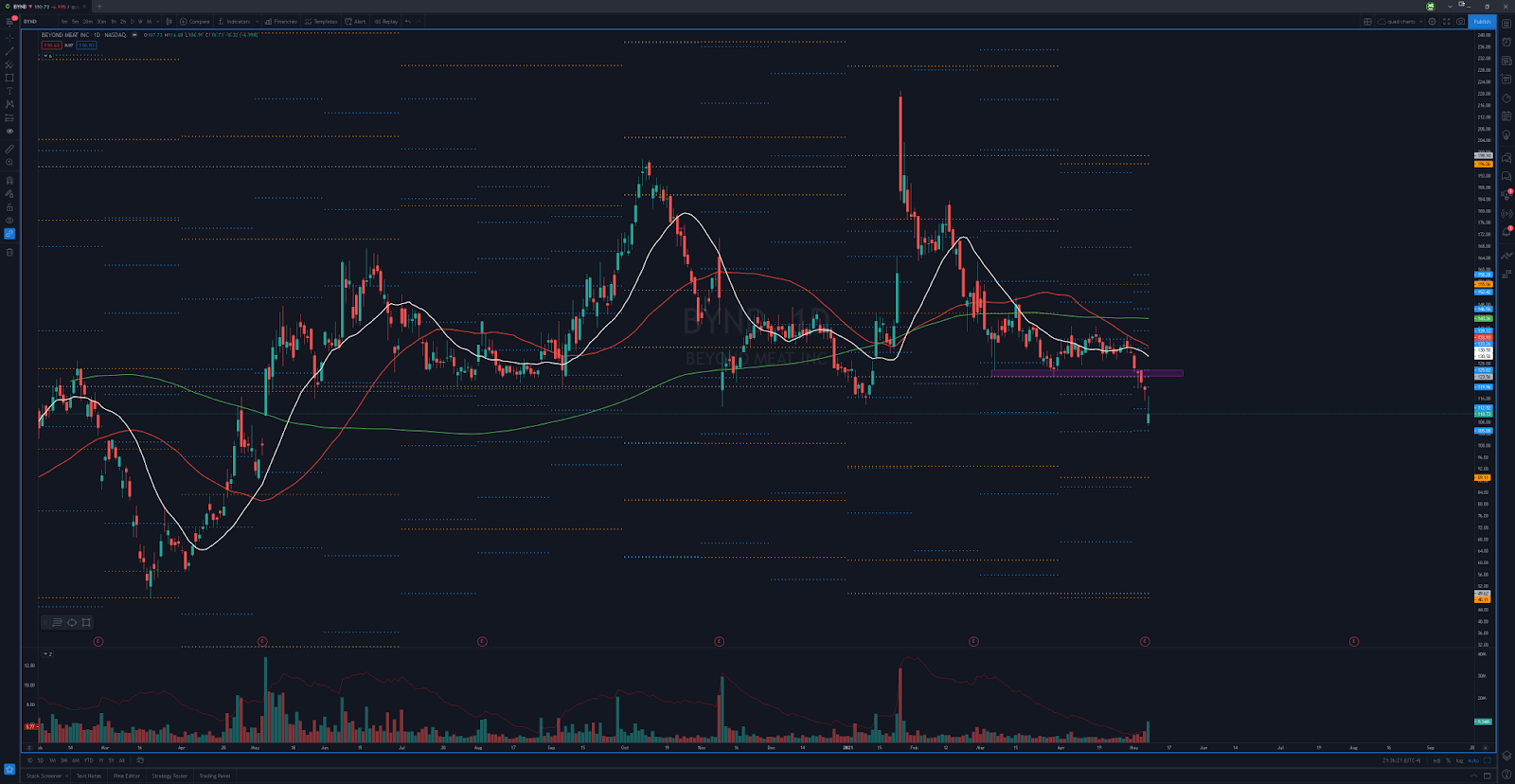
Task: Collapse the volume pane indicator legend
Action: (47, 653)
